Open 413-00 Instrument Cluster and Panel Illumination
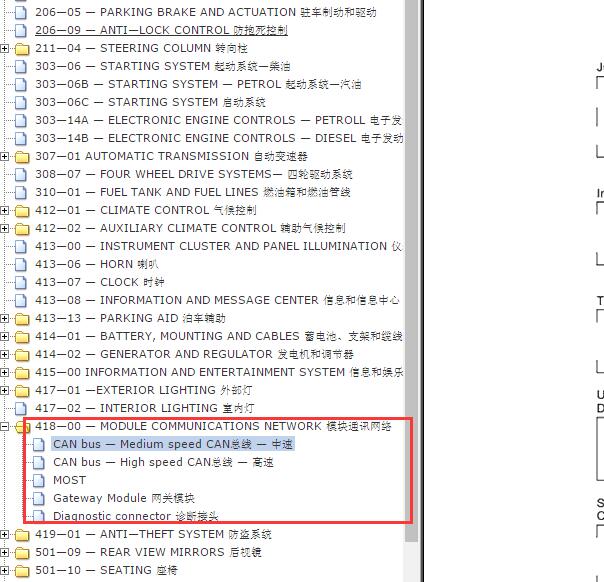 (x=218, y=246)
